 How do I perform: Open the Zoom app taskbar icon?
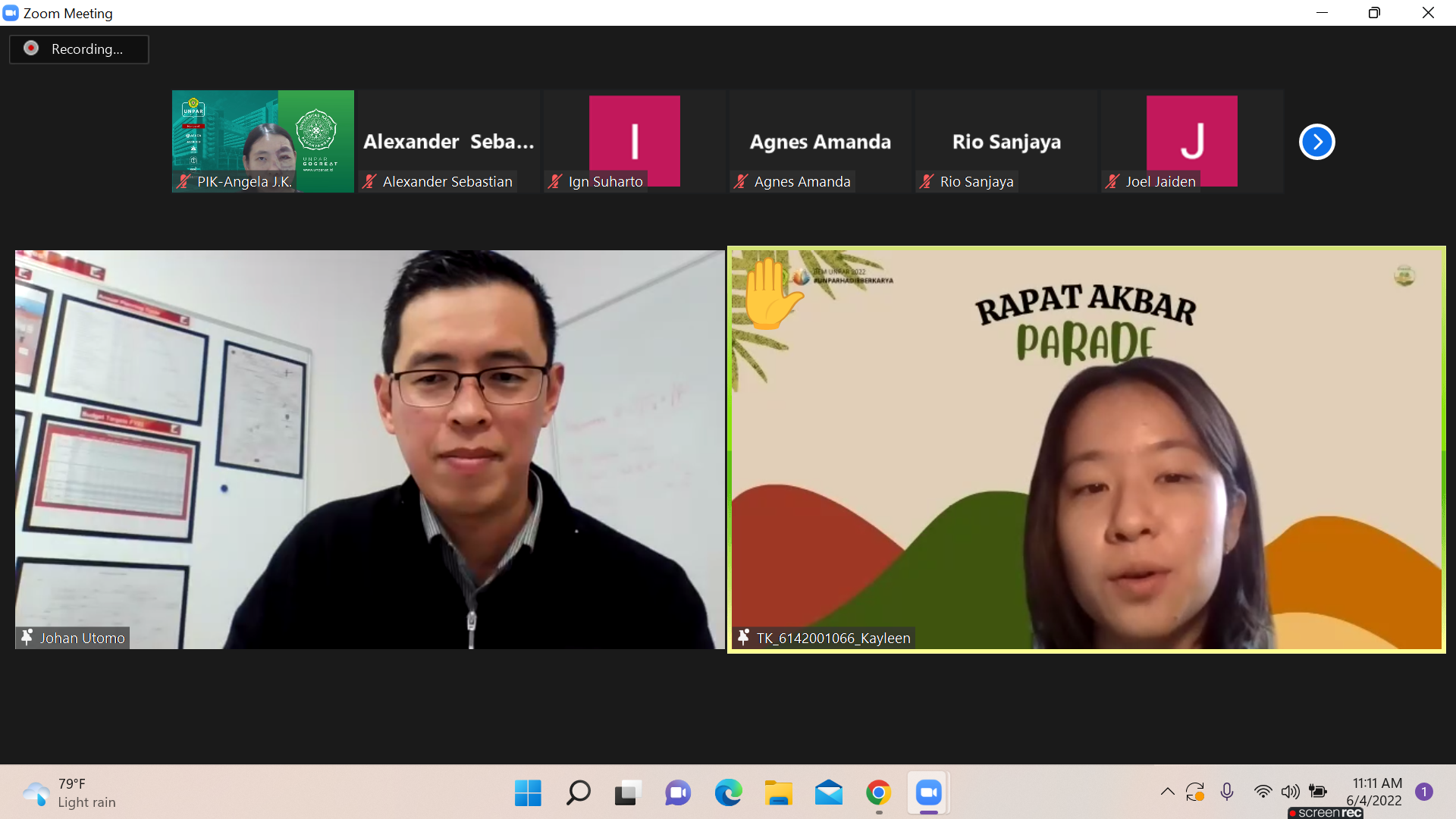point(928,793)
